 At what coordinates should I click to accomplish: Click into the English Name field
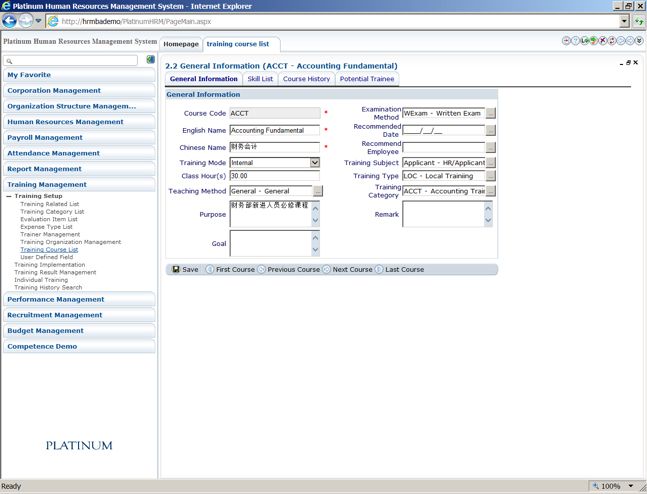click(274, 130)
